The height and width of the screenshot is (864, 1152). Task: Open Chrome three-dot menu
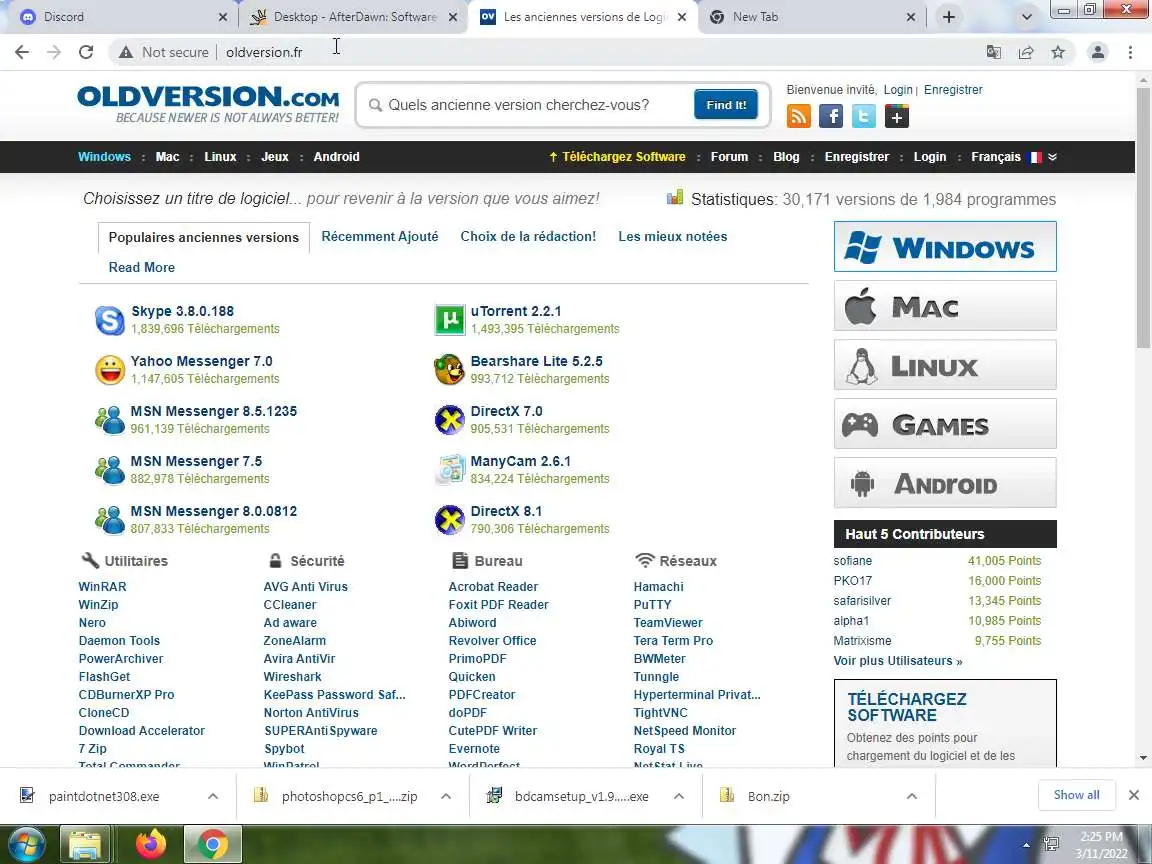point(1130,52)
